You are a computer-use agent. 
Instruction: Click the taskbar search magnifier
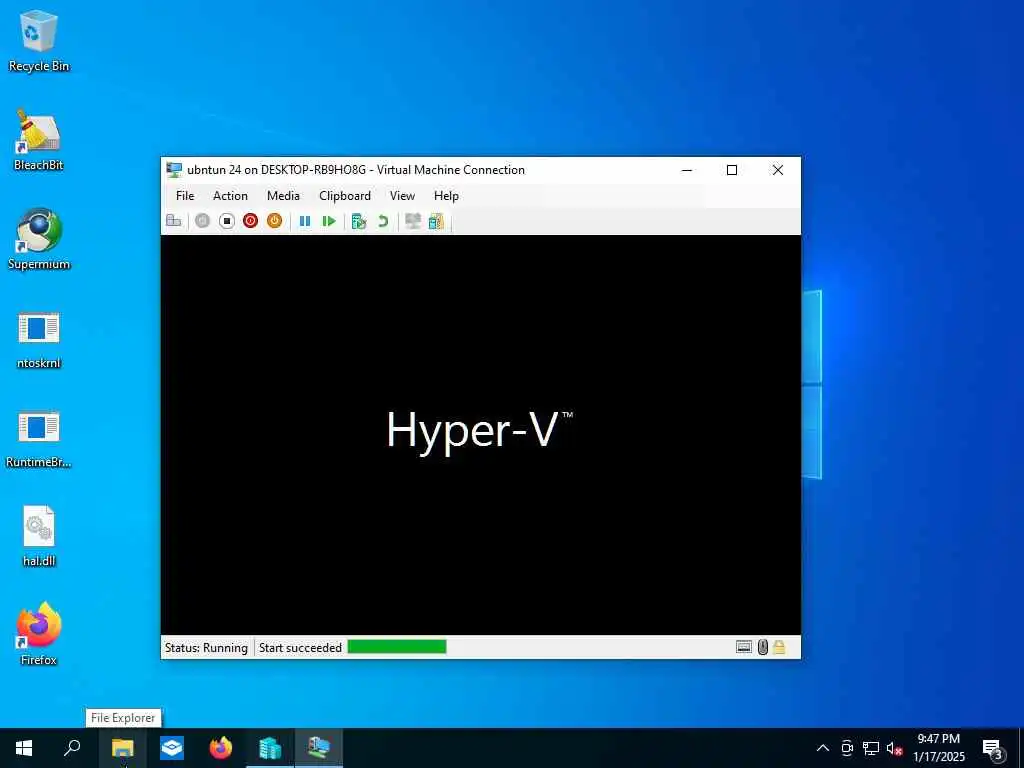tap(72, 748)
